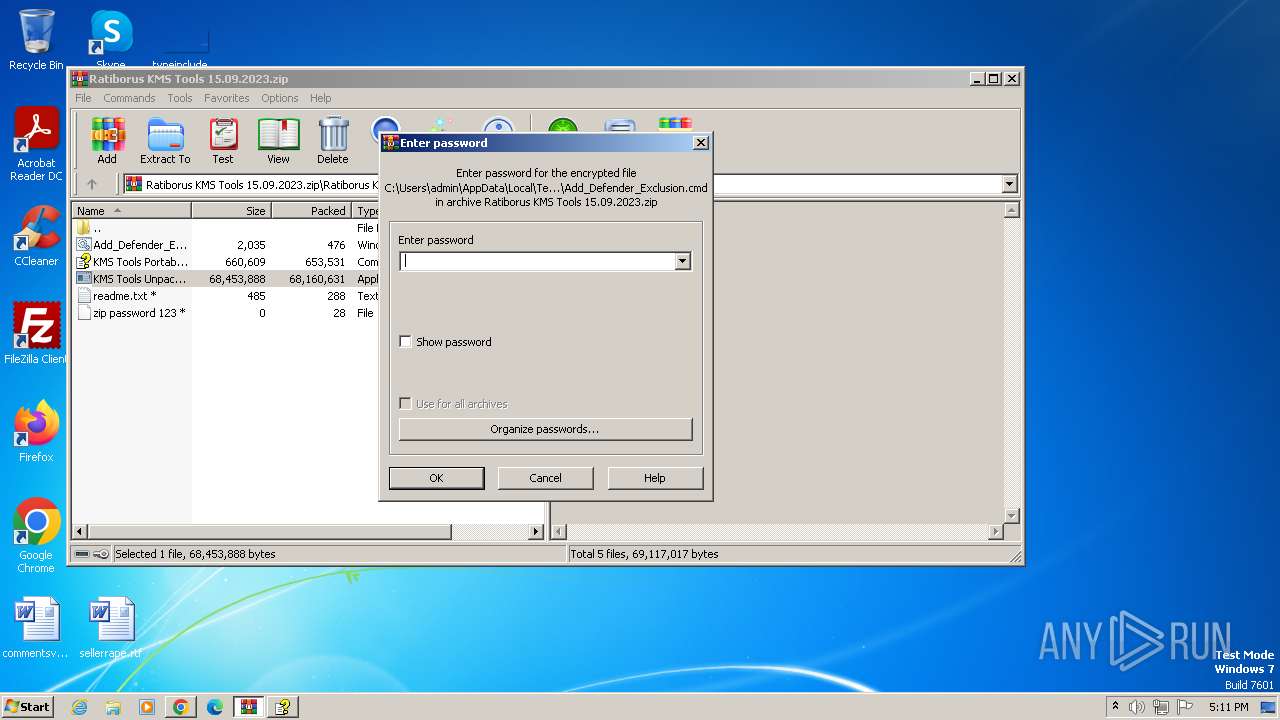Click the horizontal scrollbar left arrow in file list
Screen dimensions: 1280x720
[x=80, y=532]
